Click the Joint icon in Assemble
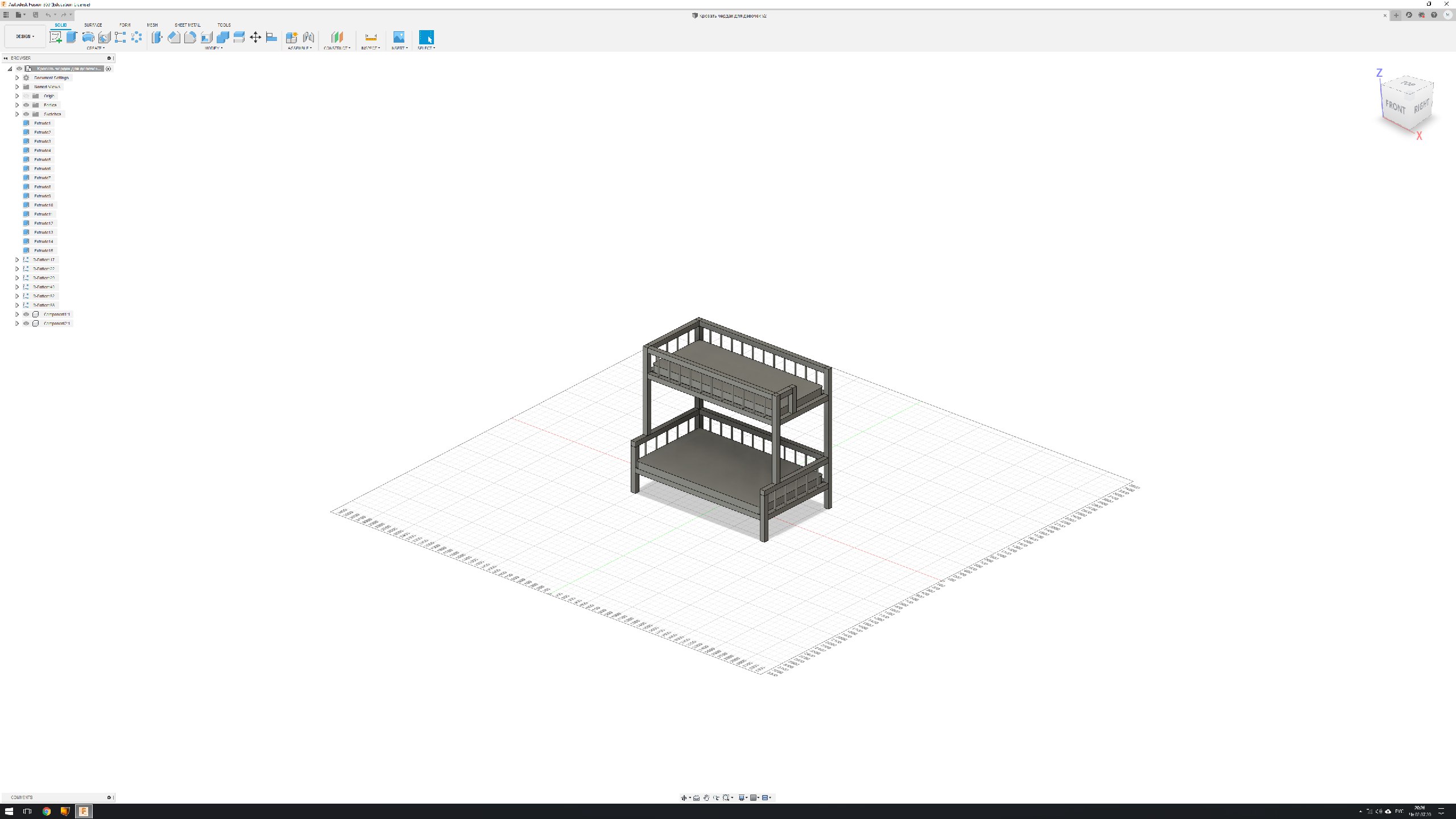The image size is (1456, 819). pyautogui.click(x=308, y=38)
